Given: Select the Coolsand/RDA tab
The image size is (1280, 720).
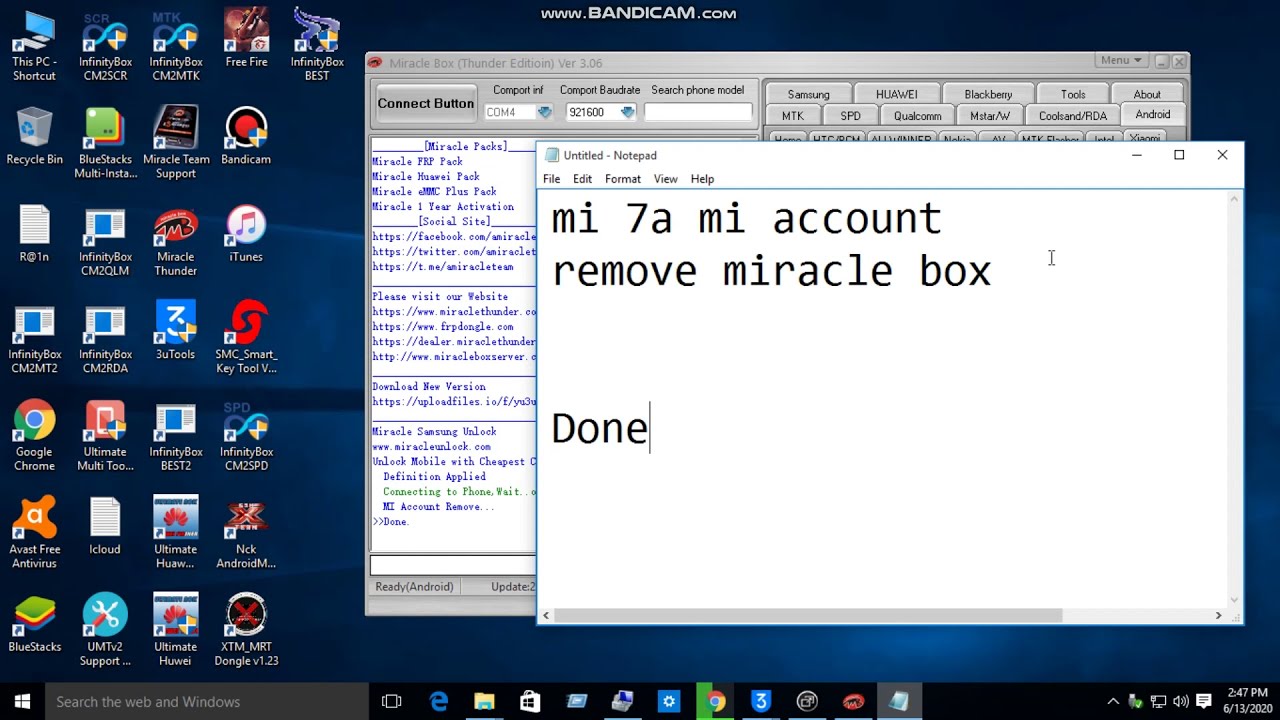Looking at the screenshot, I should tap(1073, 116).
